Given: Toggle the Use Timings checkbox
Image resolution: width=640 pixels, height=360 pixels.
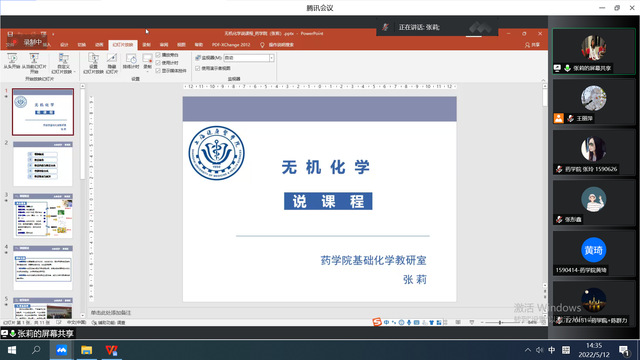Looking at the screenshot, I should click(158, 63).
